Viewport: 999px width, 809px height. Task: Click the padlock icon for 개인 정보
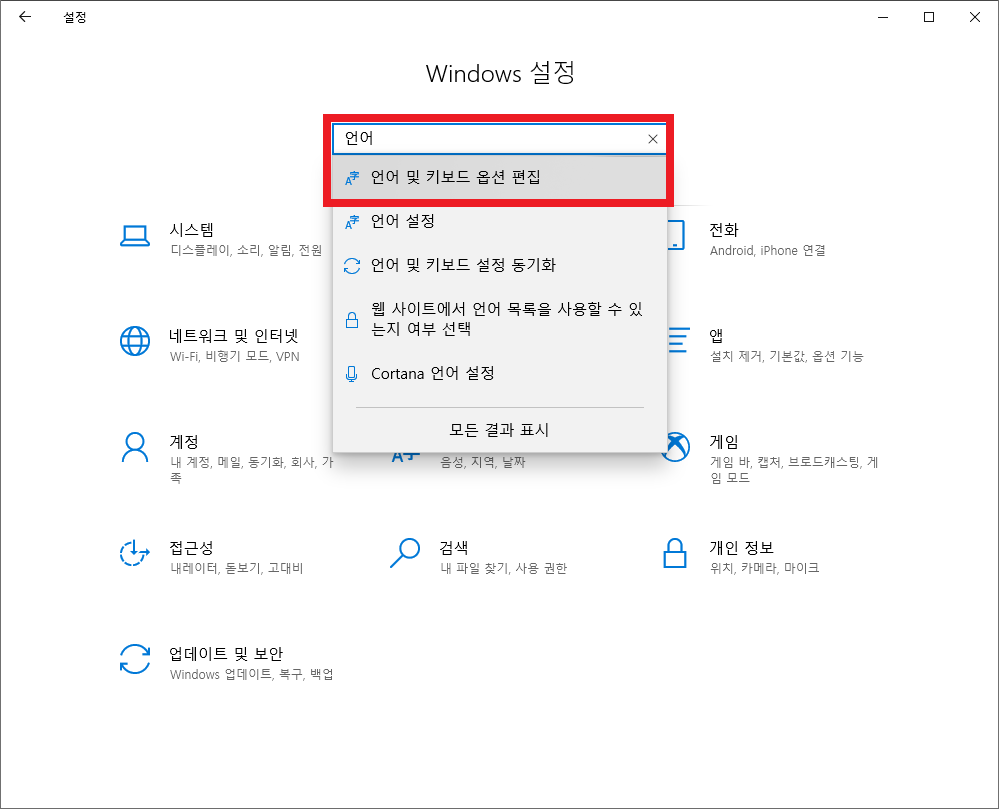(675, 553)
